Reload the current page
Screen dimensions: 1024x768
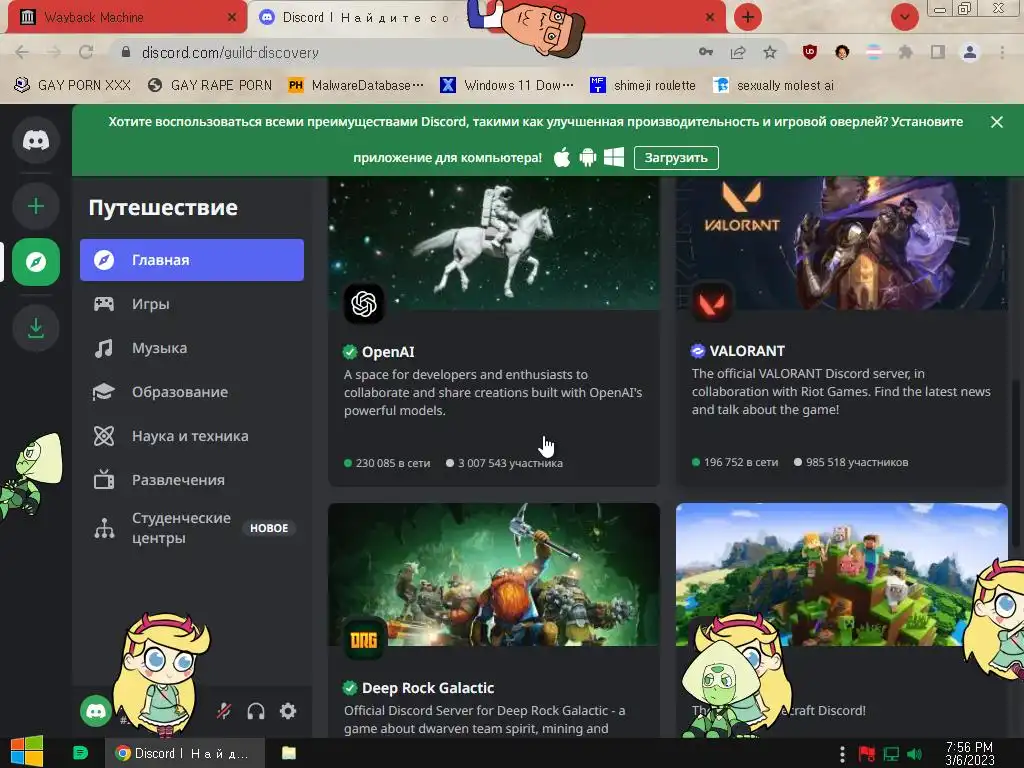click(86, 52)
